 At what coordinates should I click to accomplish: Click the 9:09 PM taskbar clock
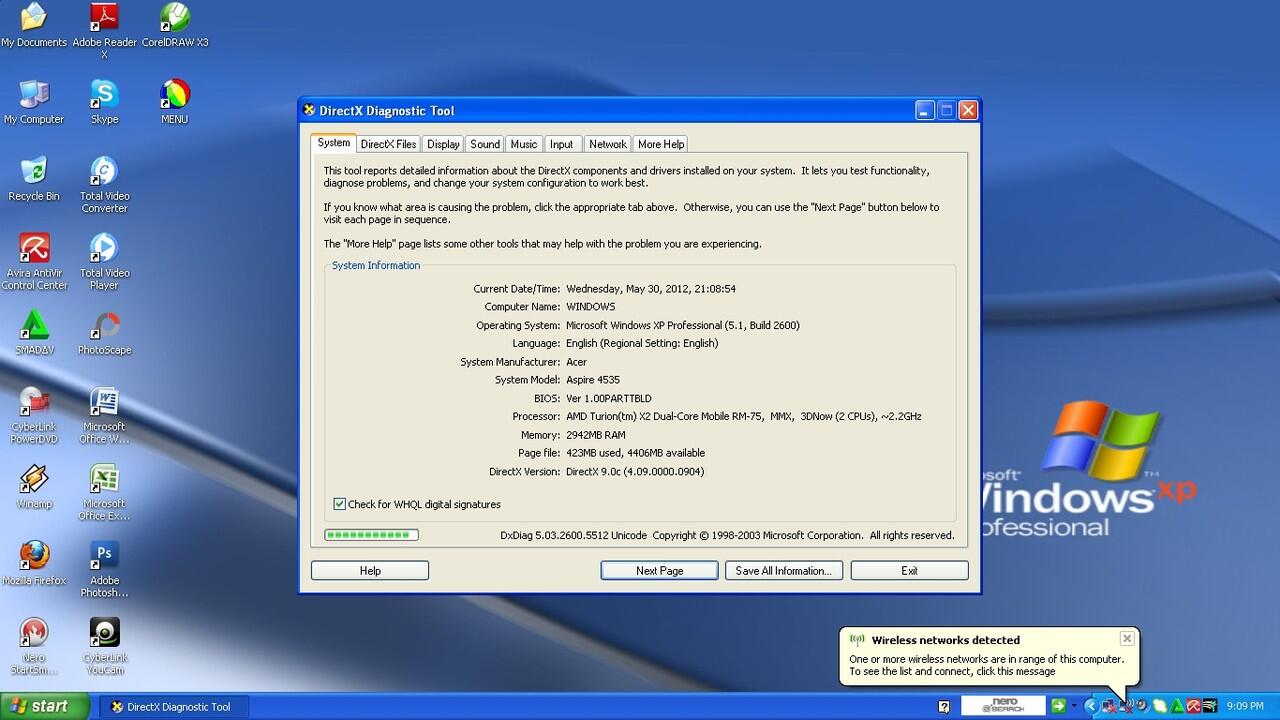tap(1243, 706)
